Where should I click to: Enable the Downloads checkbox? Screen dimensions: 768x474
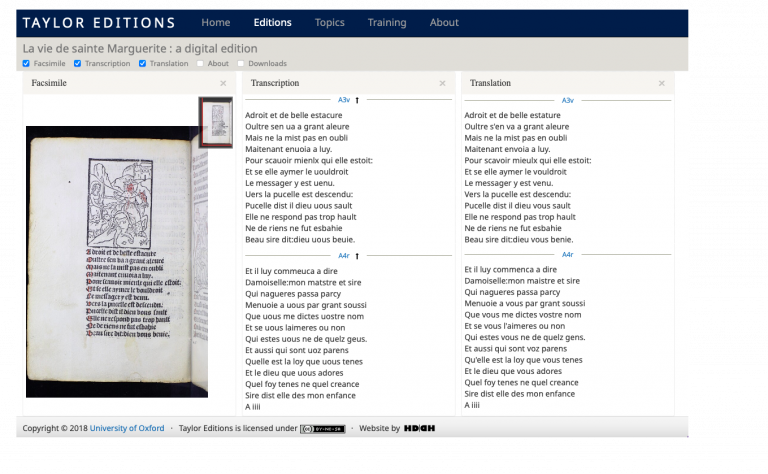coord(240,64)
